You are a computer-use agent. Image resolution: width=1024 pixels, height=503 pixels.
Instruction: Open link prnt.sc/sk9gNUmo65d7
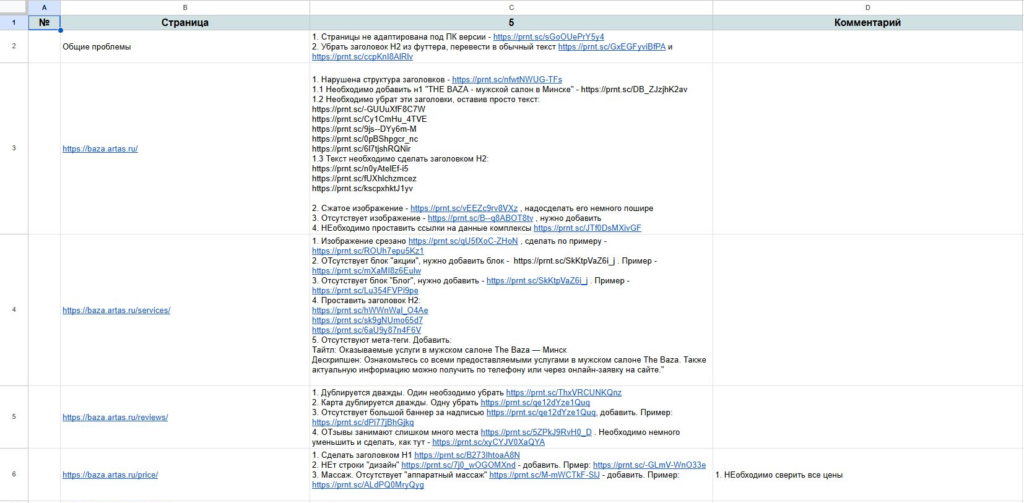367,320
